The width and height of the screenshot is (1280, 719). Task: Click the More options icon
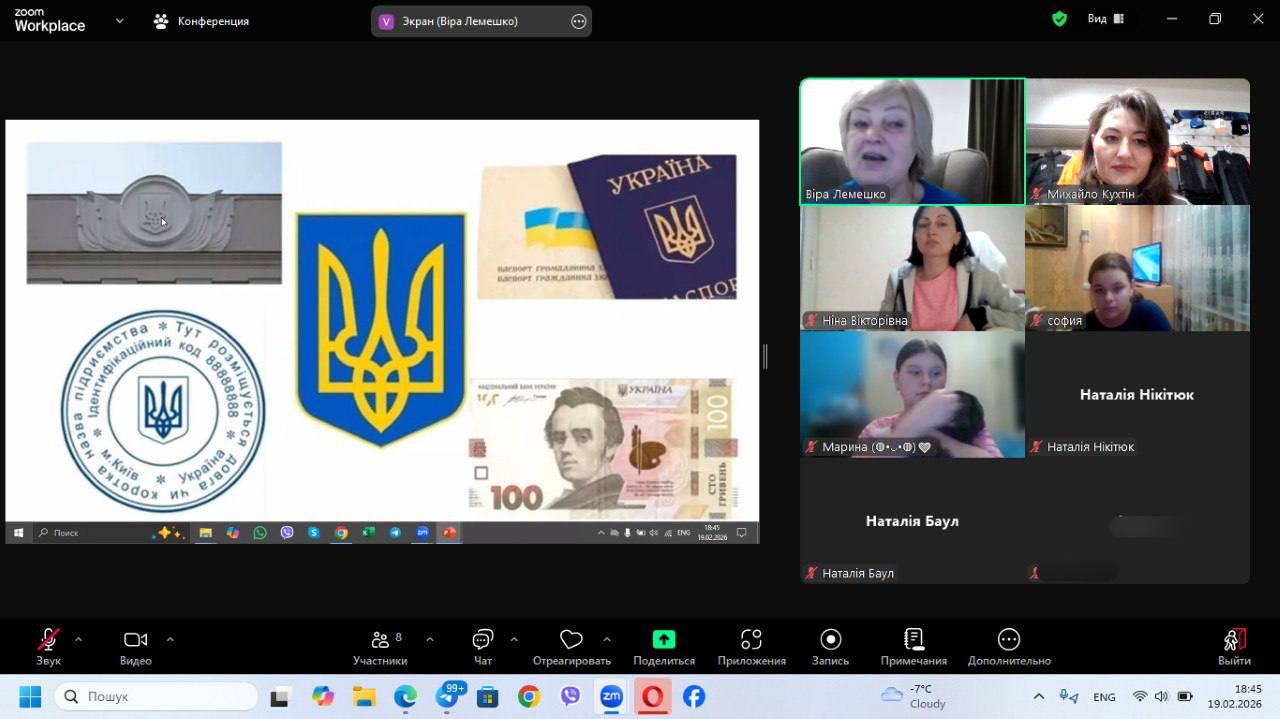pos(1008,640)
